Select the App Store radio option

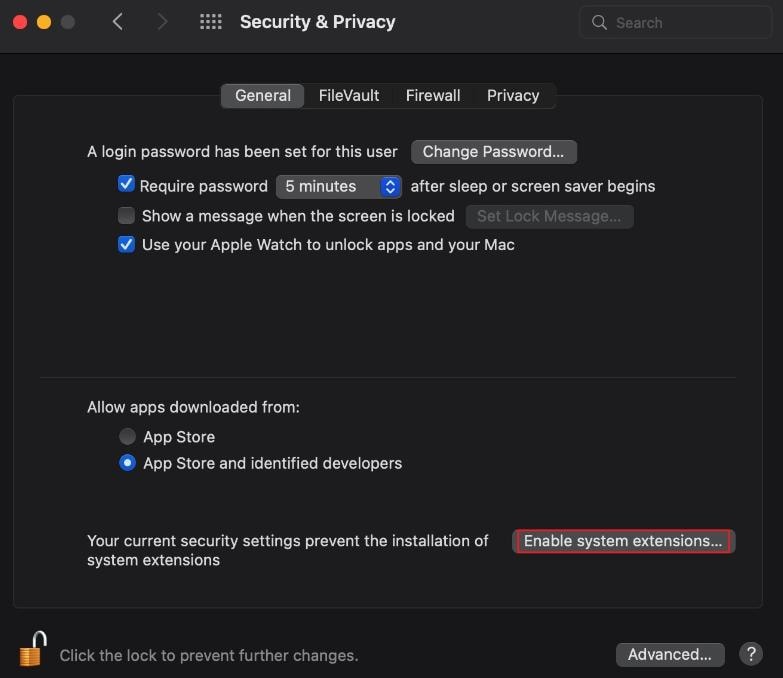[127, 436]
